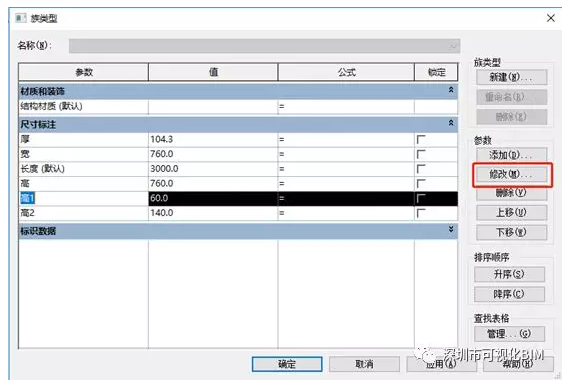Toggle lock checkbox for 长度 (默认) row
The width and height of the screenshot is (570, 387).
click(421, 169)
